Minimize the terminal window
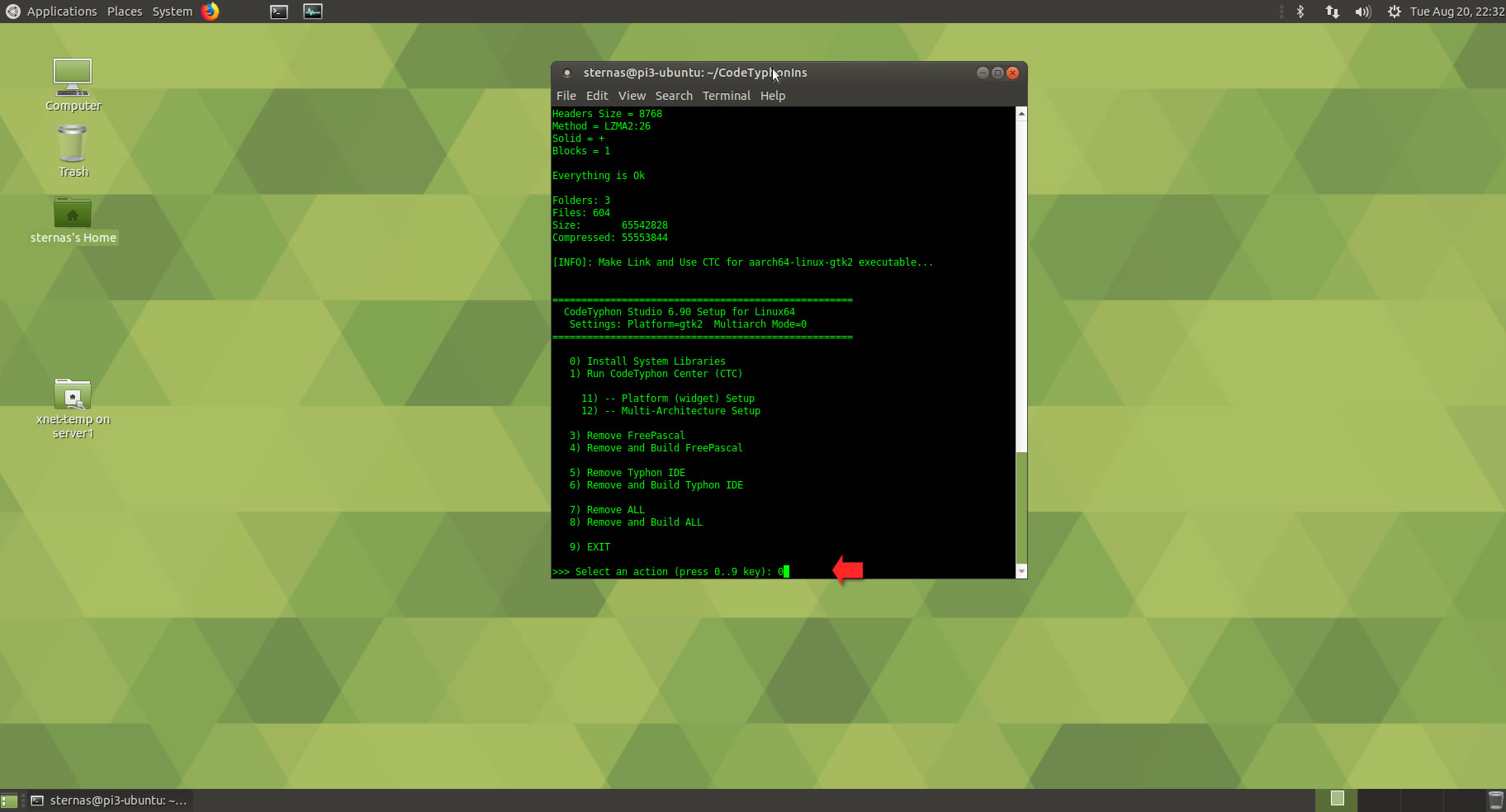The image size is (1506, 812). point(983,73)
